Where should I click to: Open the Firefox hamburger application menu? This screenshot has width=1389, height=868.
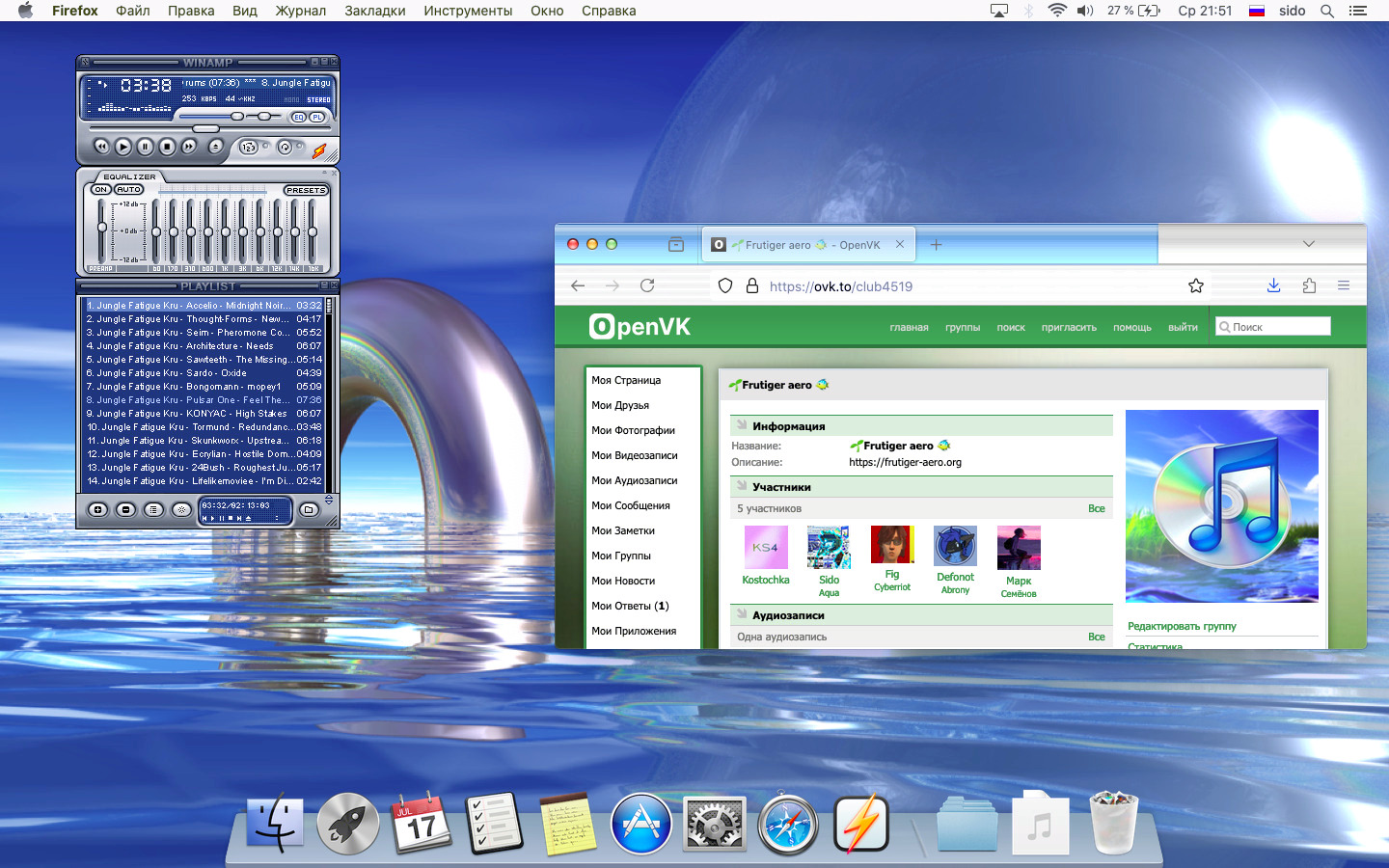point(1343,285)
